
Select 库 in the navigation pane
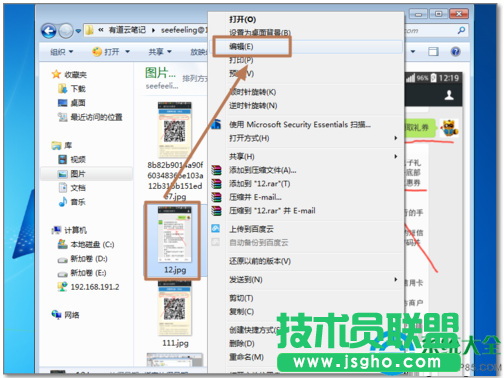click(62, 145)
